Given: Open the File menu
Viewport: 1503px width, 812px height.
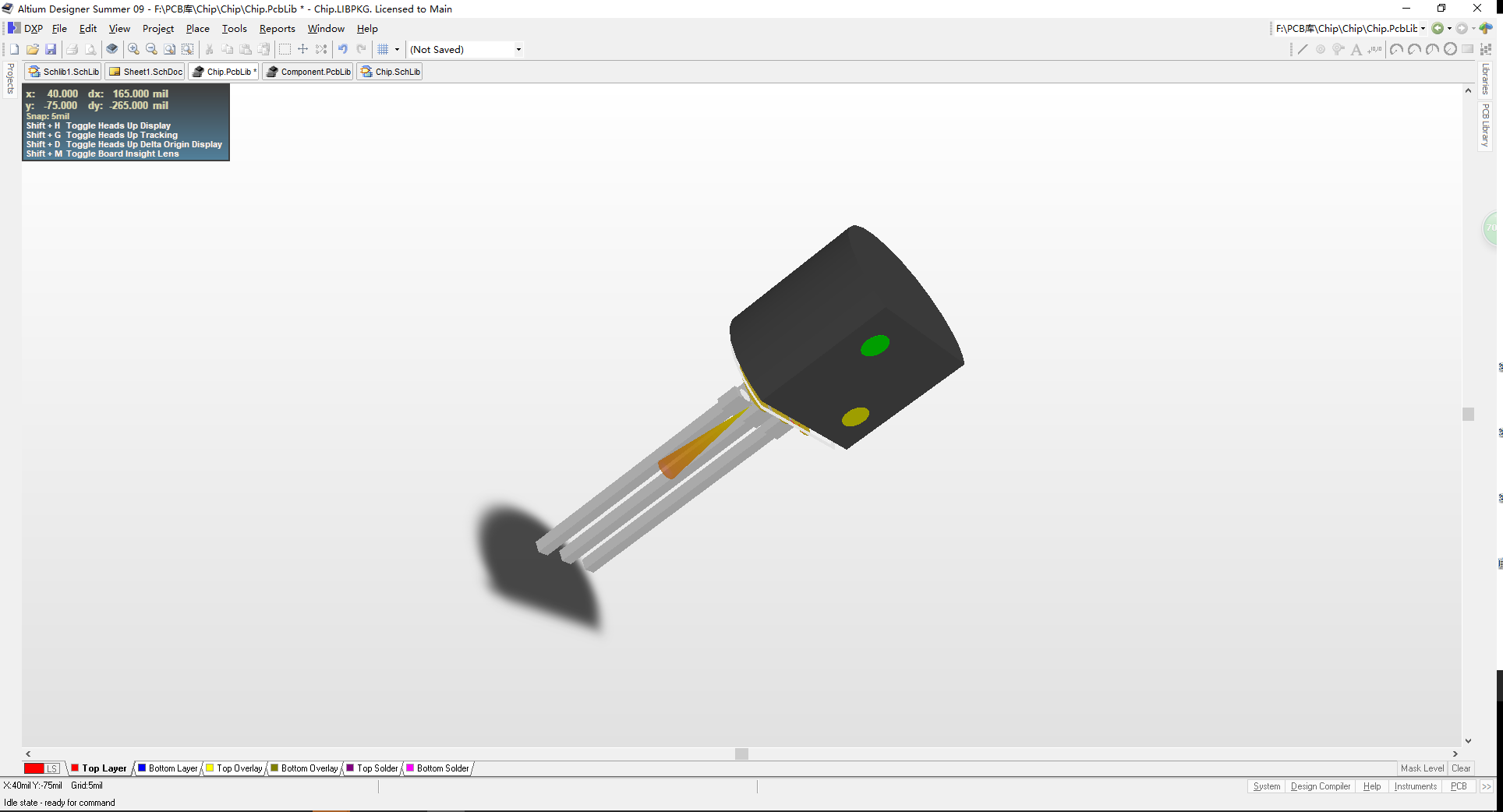Looking at the screenshot, I should pyautogui.click(x=59, y=29).
